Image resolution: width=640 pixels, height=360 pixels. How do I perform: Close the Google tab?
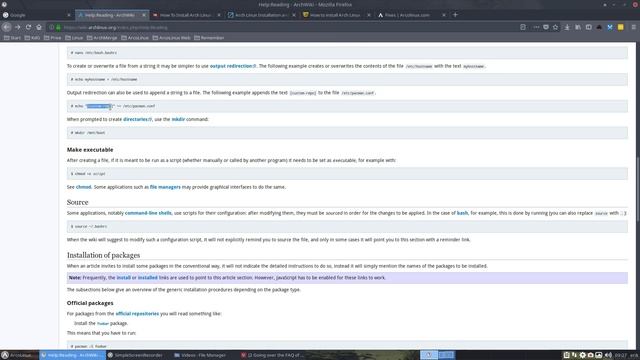[69, 15]
